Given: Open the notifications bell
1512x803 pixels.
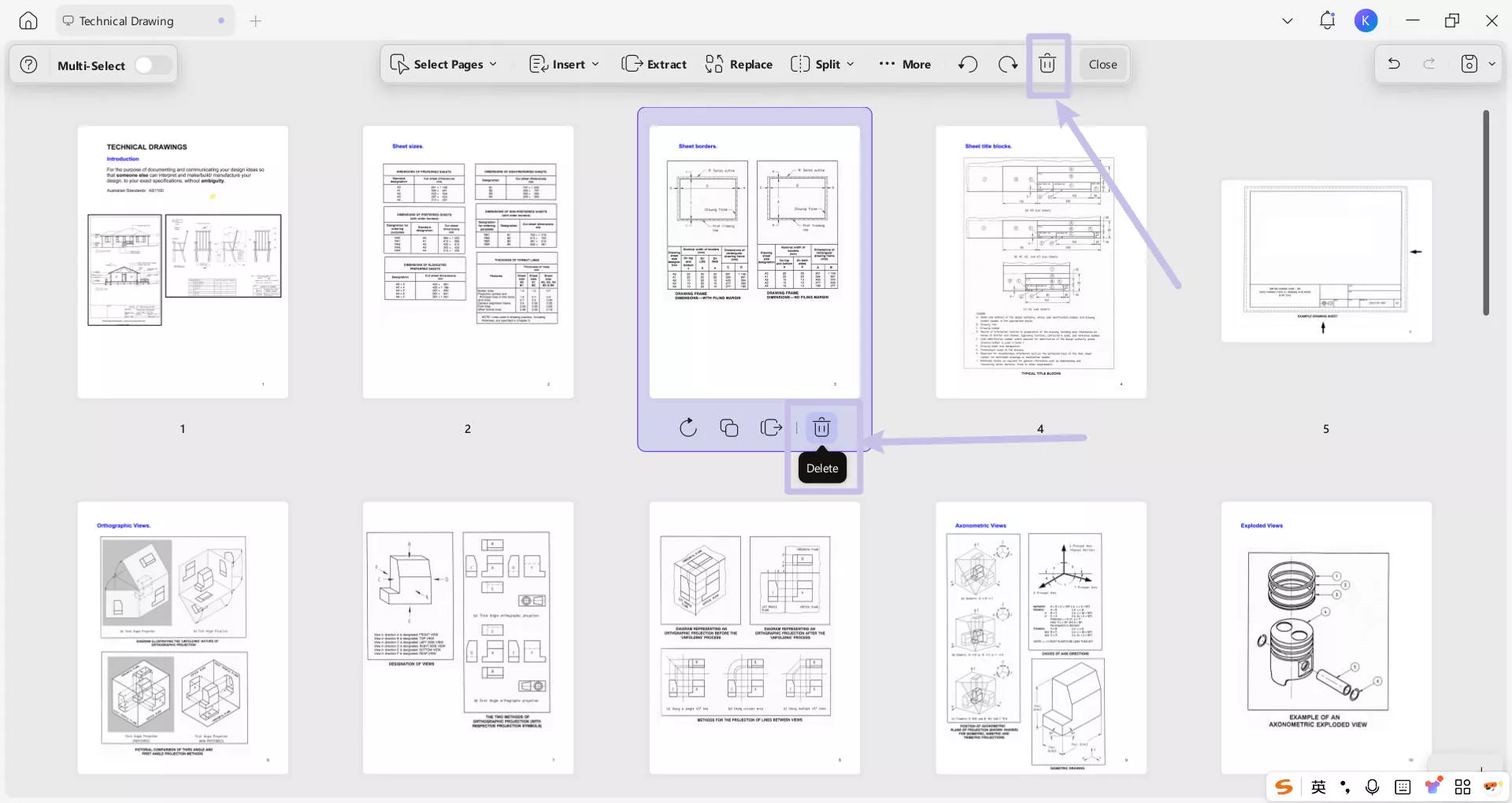Looking at the screenshot, I should [1327, 20].
